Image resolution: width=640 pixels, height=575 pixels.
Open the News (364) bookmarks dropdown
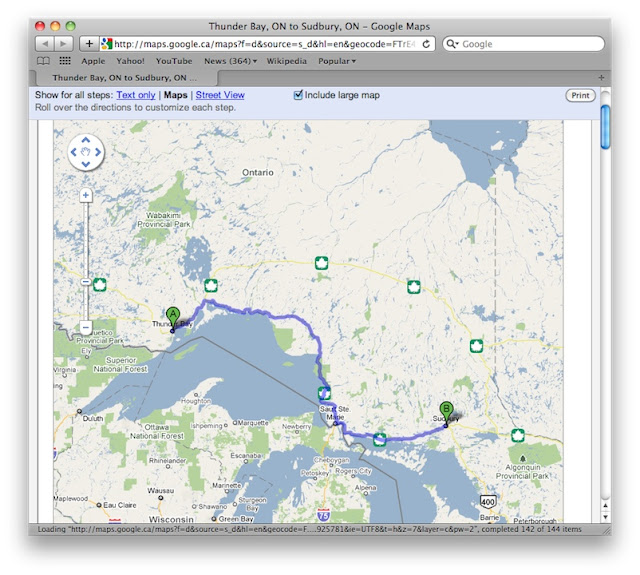(231, 61)
